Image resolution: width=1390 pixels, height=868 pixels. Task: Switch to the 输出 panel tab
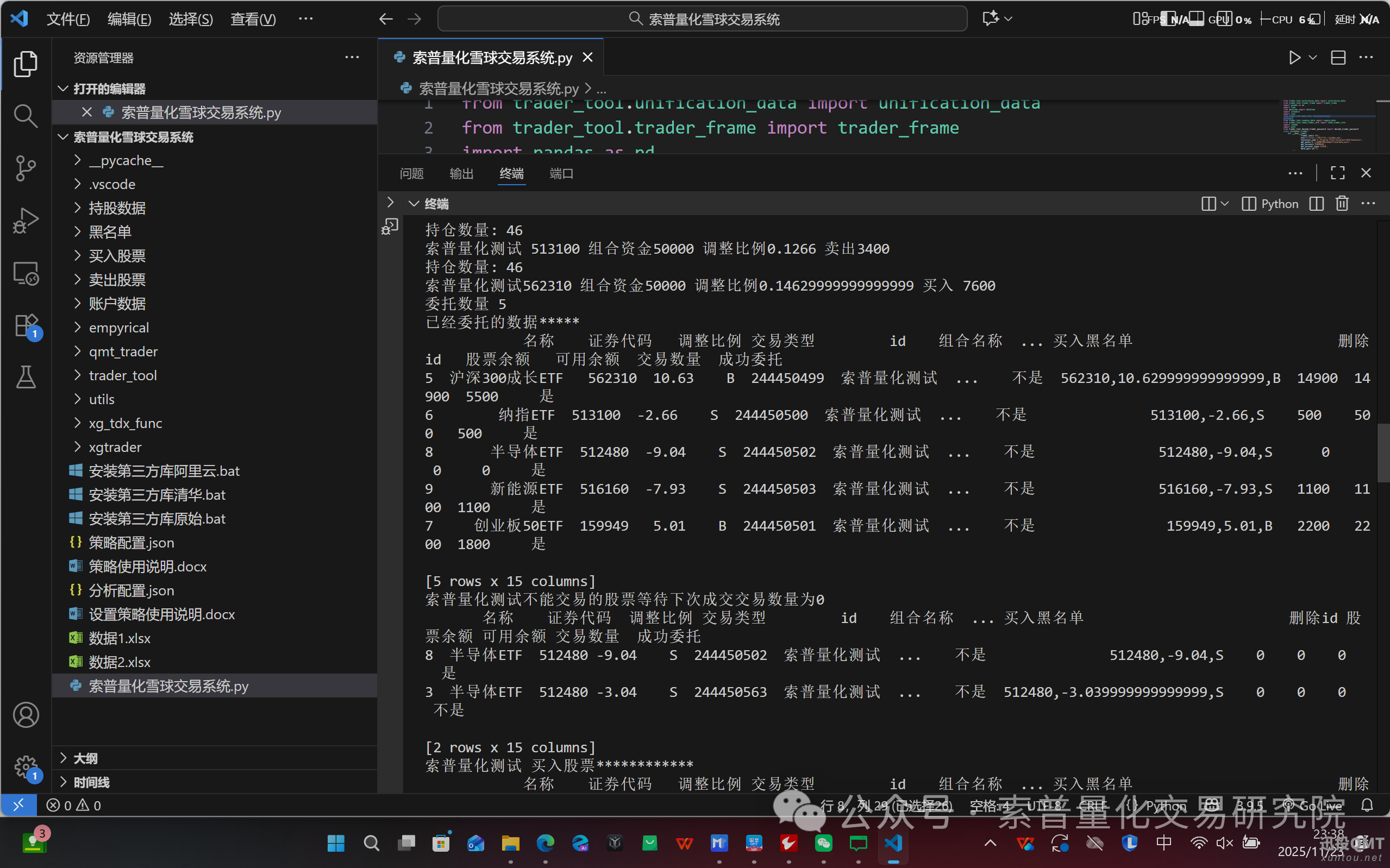461,173
